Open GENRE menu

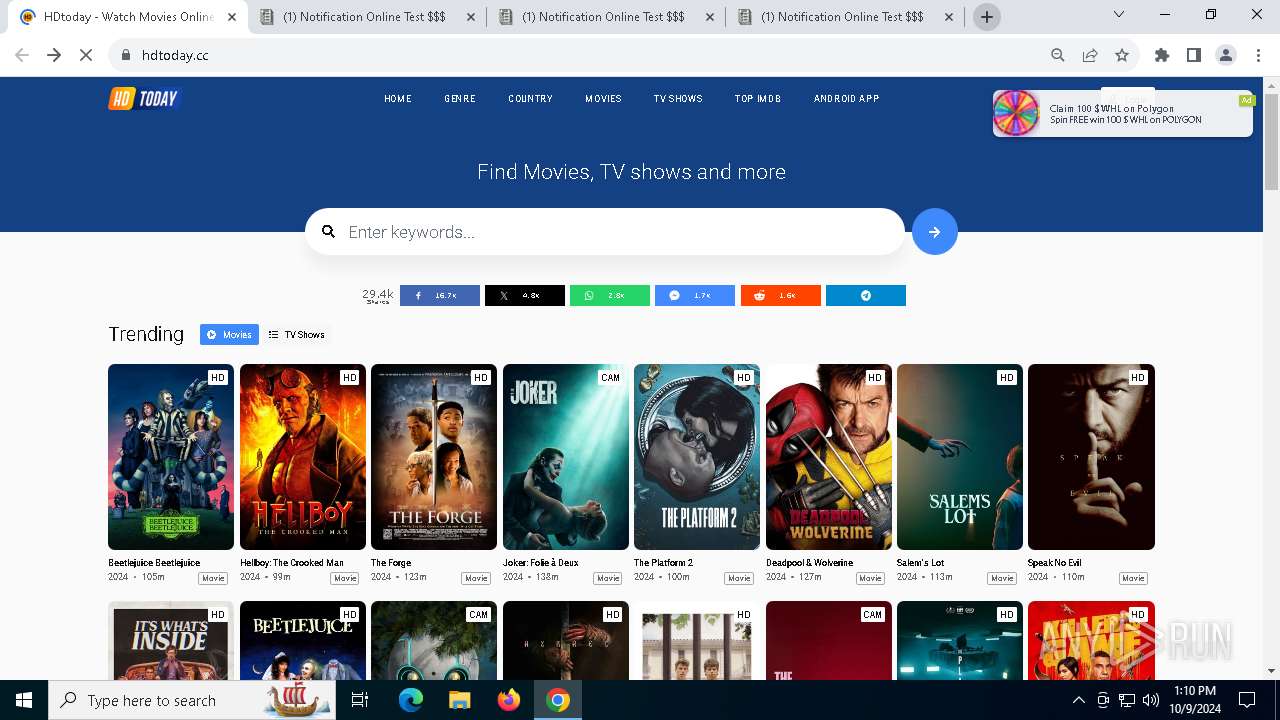tap(460, 99)
